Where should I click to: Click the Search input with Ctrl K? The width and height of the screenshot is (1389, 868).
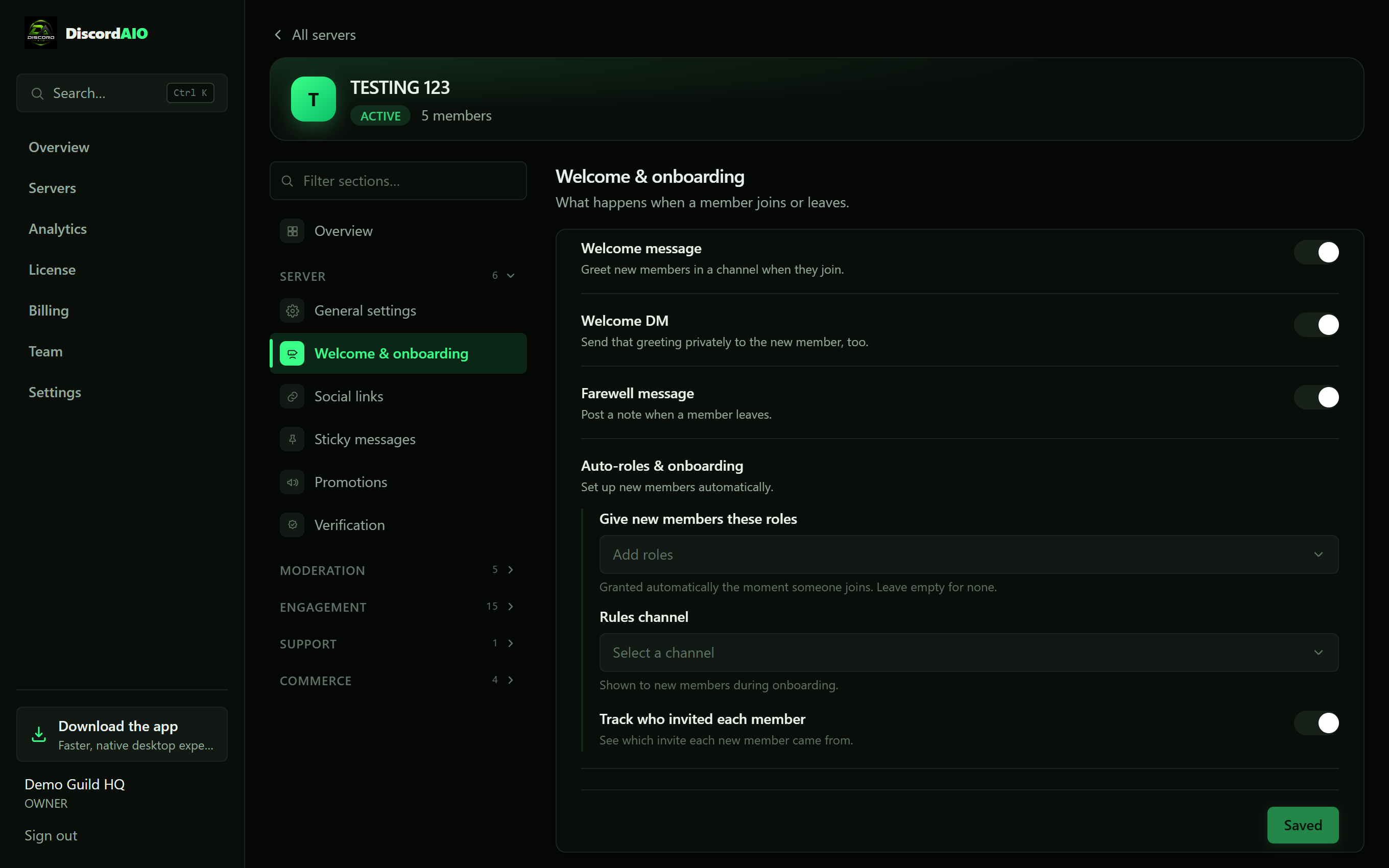pyautogui.click(x=122, y=93)
